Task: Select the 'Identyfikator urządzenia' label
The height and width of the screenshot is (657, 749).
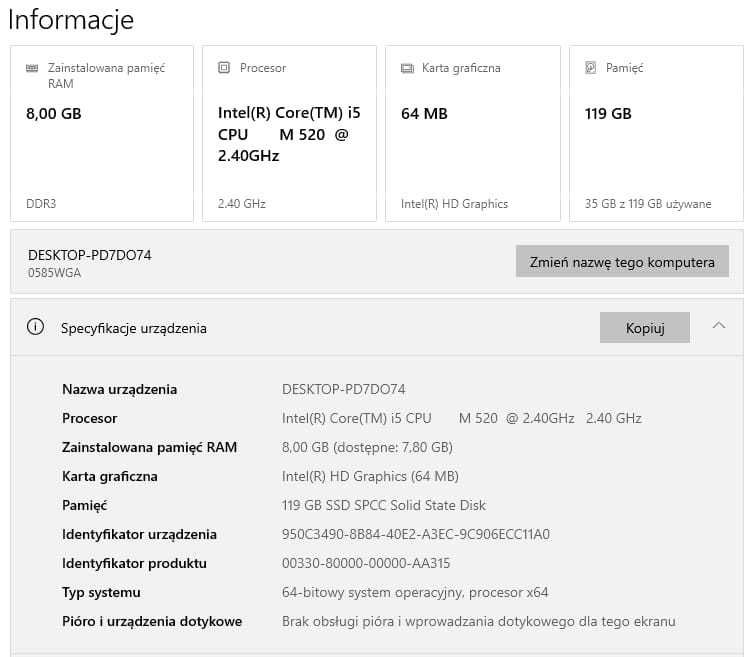Action: coord(139,534)
